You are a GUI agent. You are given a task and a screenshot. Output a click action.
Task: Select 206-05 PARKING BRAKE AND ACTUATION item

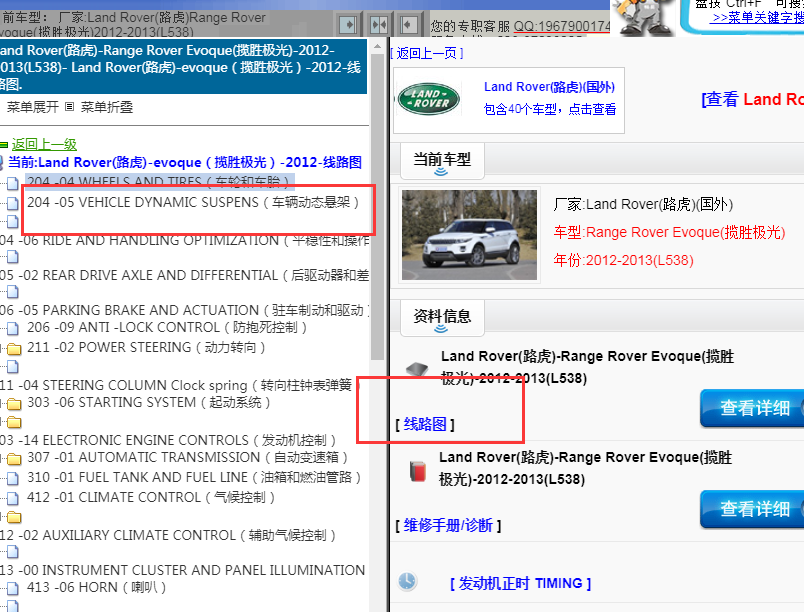coord(185,310)
